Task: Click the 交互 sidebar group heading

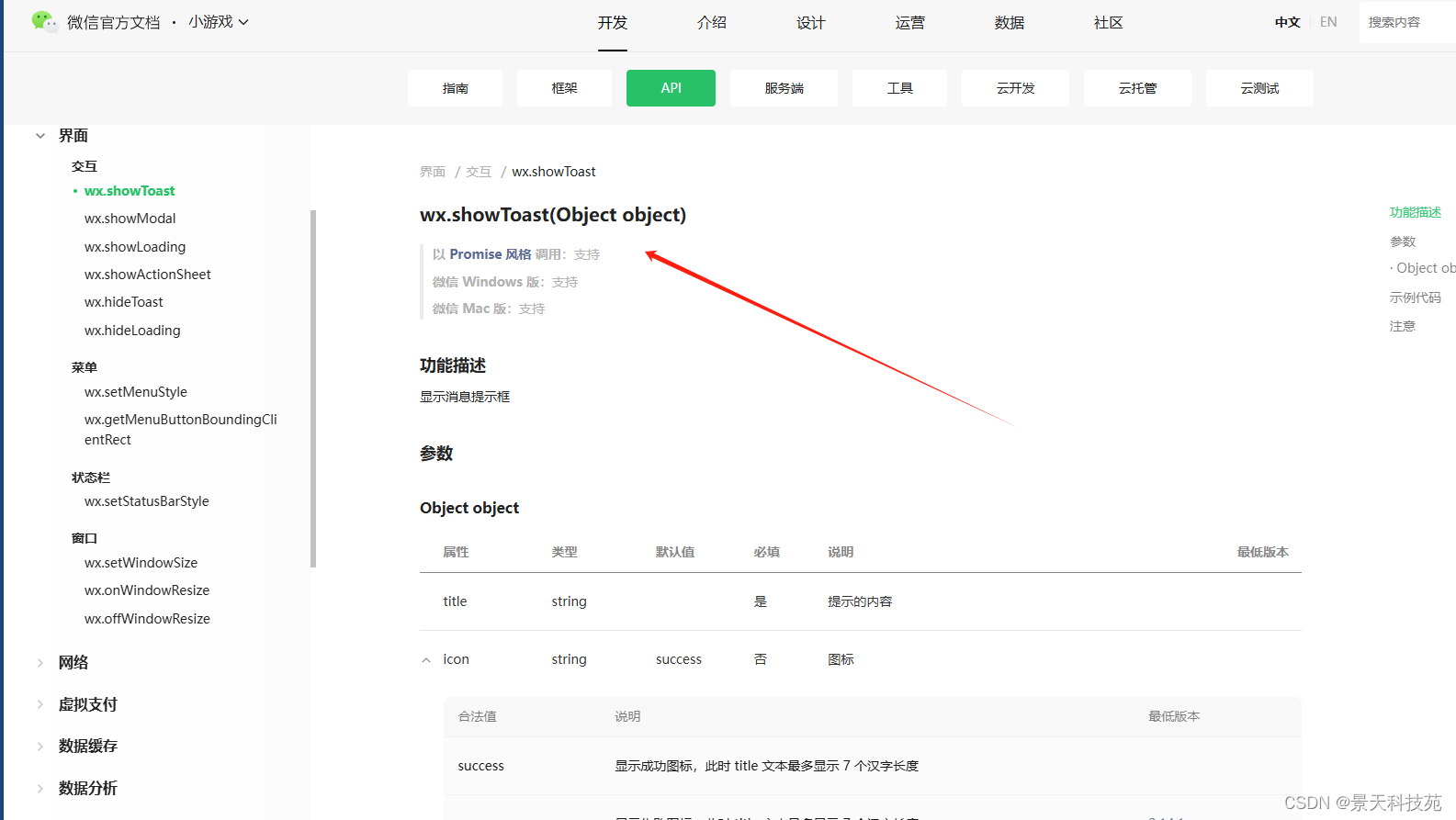Action: click(x=85, y=166)
